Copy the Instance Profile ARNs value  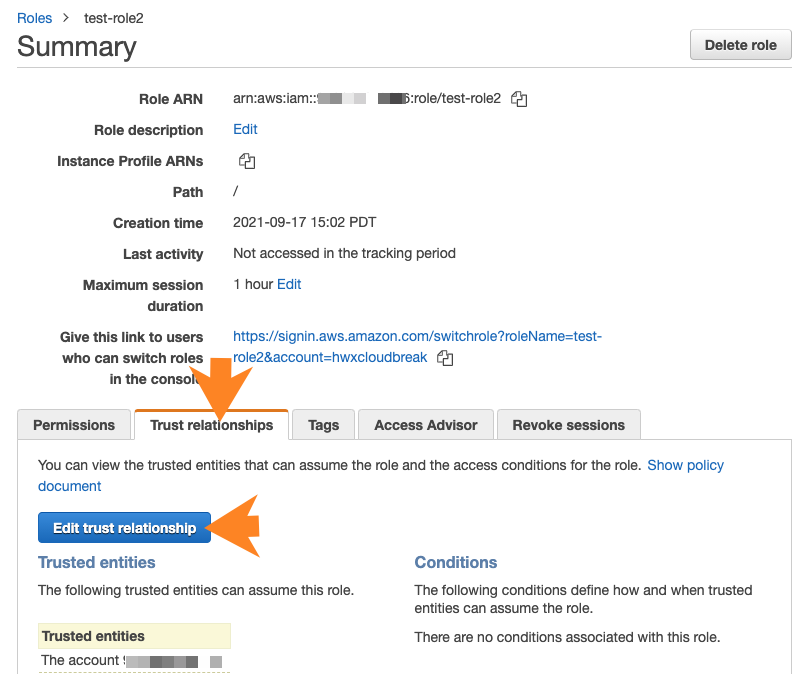(x=247, y=161)
